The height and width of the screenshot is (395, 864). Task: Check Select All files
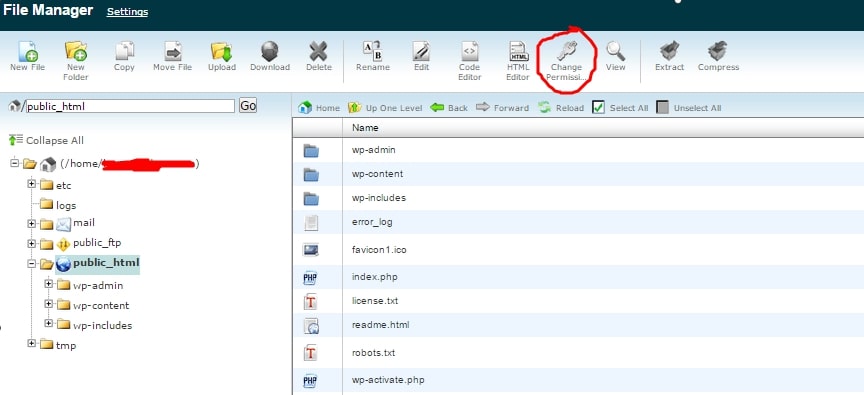click(x=620, y=107)
